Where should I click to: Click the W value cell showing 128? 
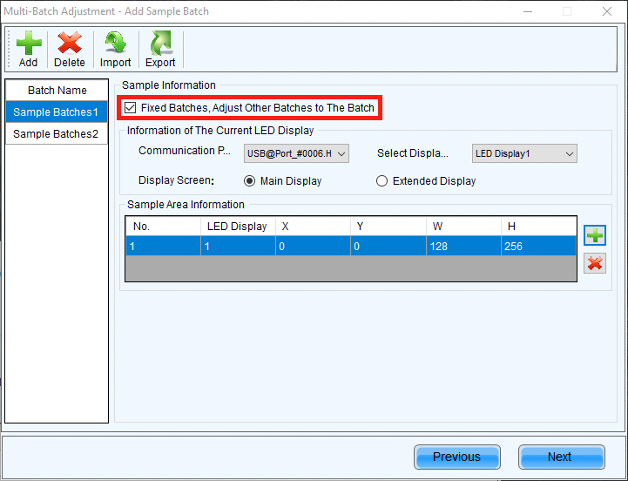pyautogui.click(x=463, y=245)
